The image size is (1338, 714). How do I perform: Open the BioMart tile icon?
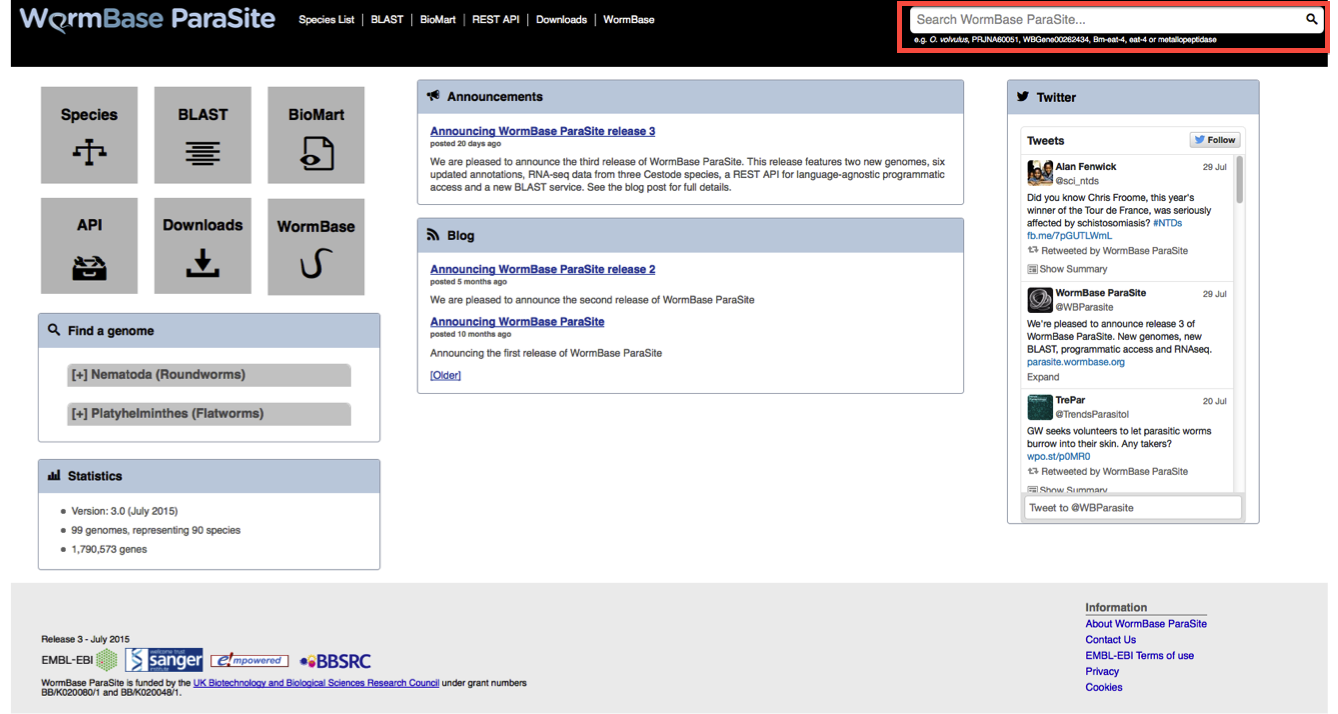point(316,135)
